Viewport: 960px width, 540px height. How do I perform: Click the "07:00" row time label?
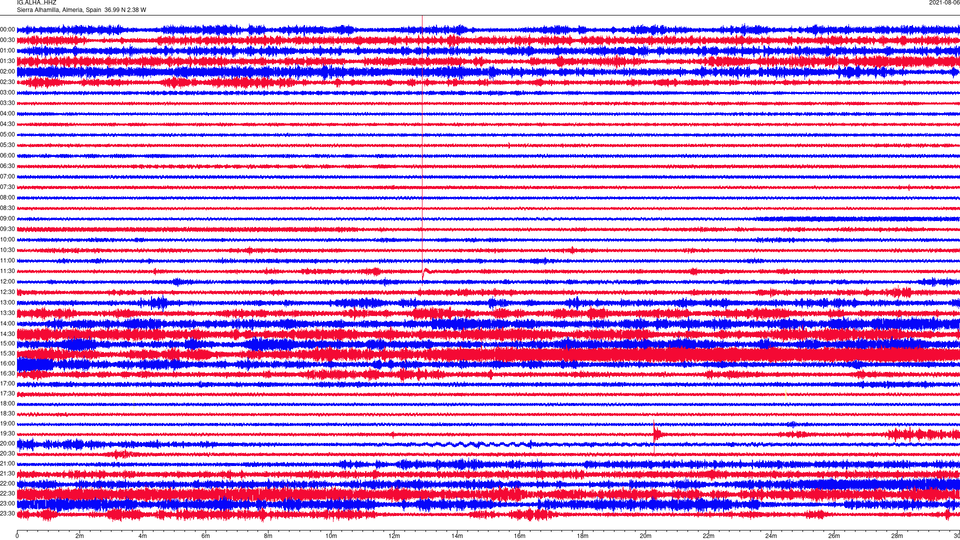coord(7,176)
